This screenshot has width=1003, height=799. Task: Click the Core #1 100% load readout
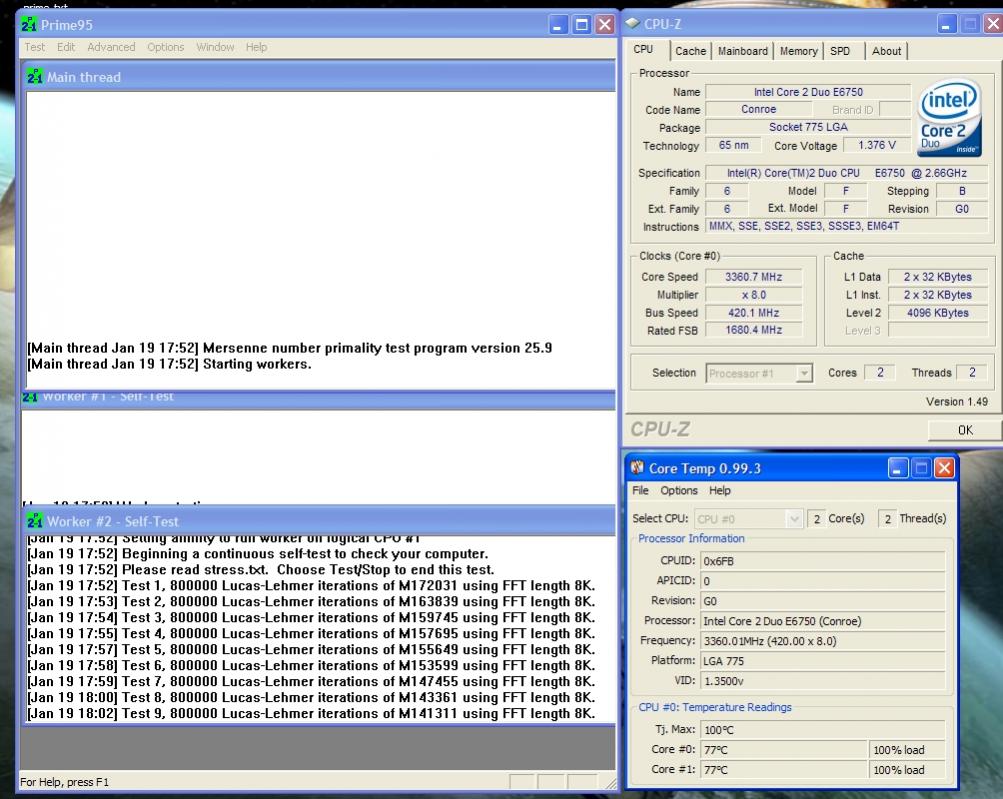(x=907, y=770)
